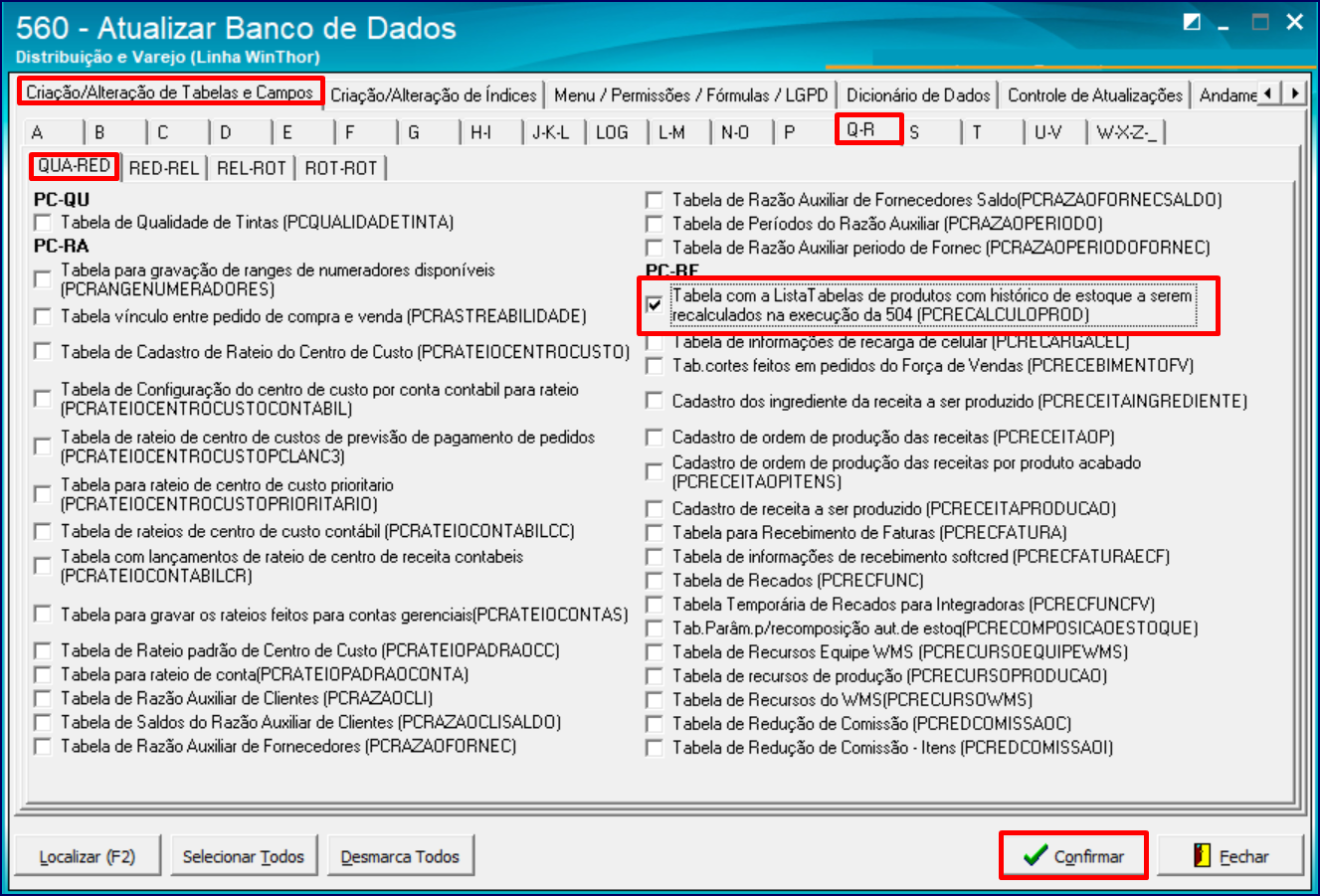The width and height of the screenshot is (1320, 896).
Task: Select the PCREDCOMISSAOI checkbox
Action: click(x=654, y=748)
